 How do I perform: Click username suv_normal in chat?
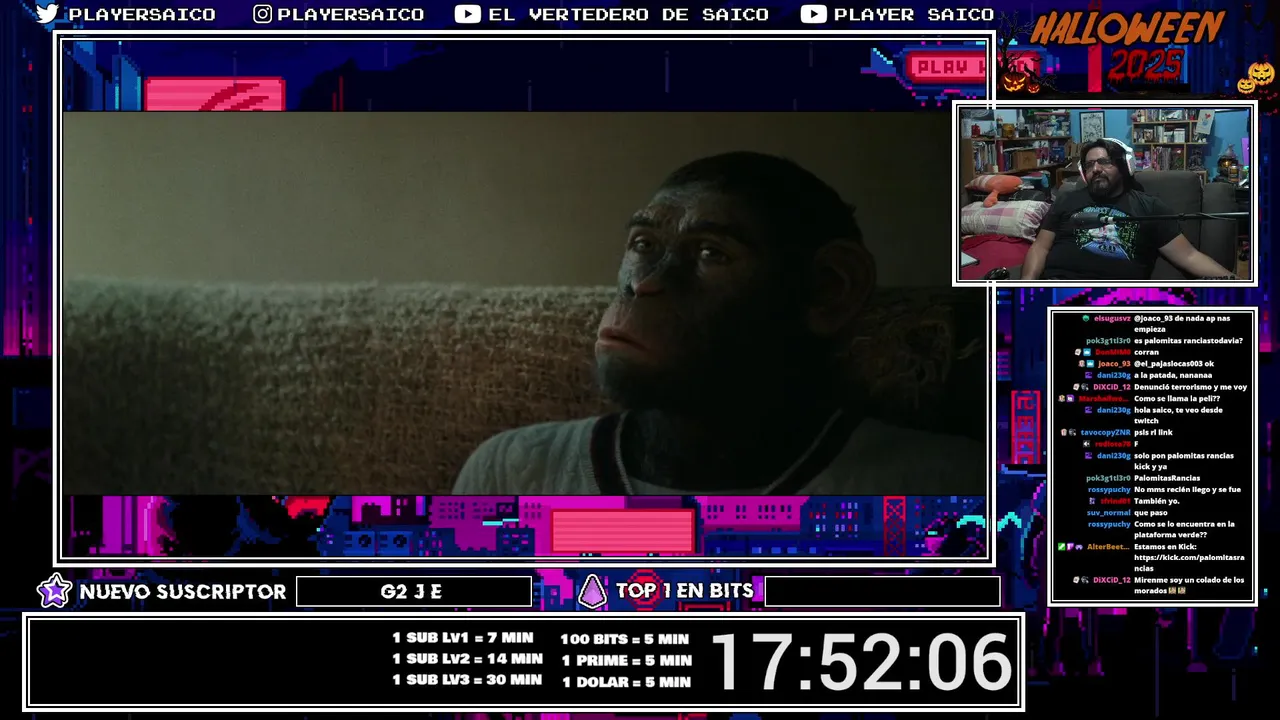click(x=1109, y=512)
